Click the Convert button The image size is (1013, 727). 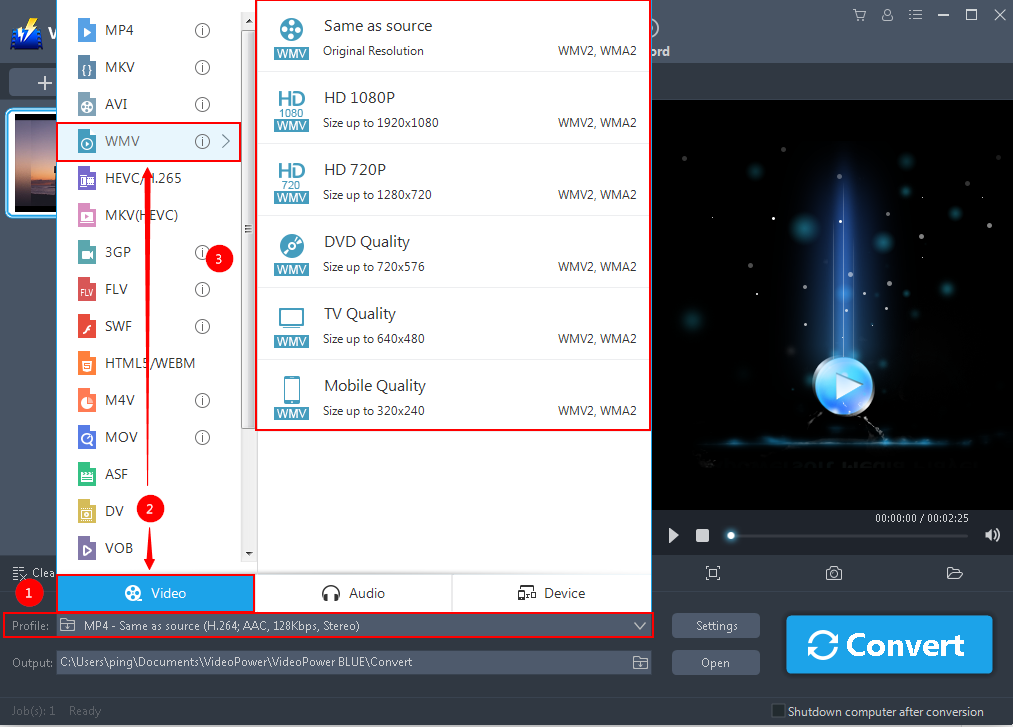point(888,644)
